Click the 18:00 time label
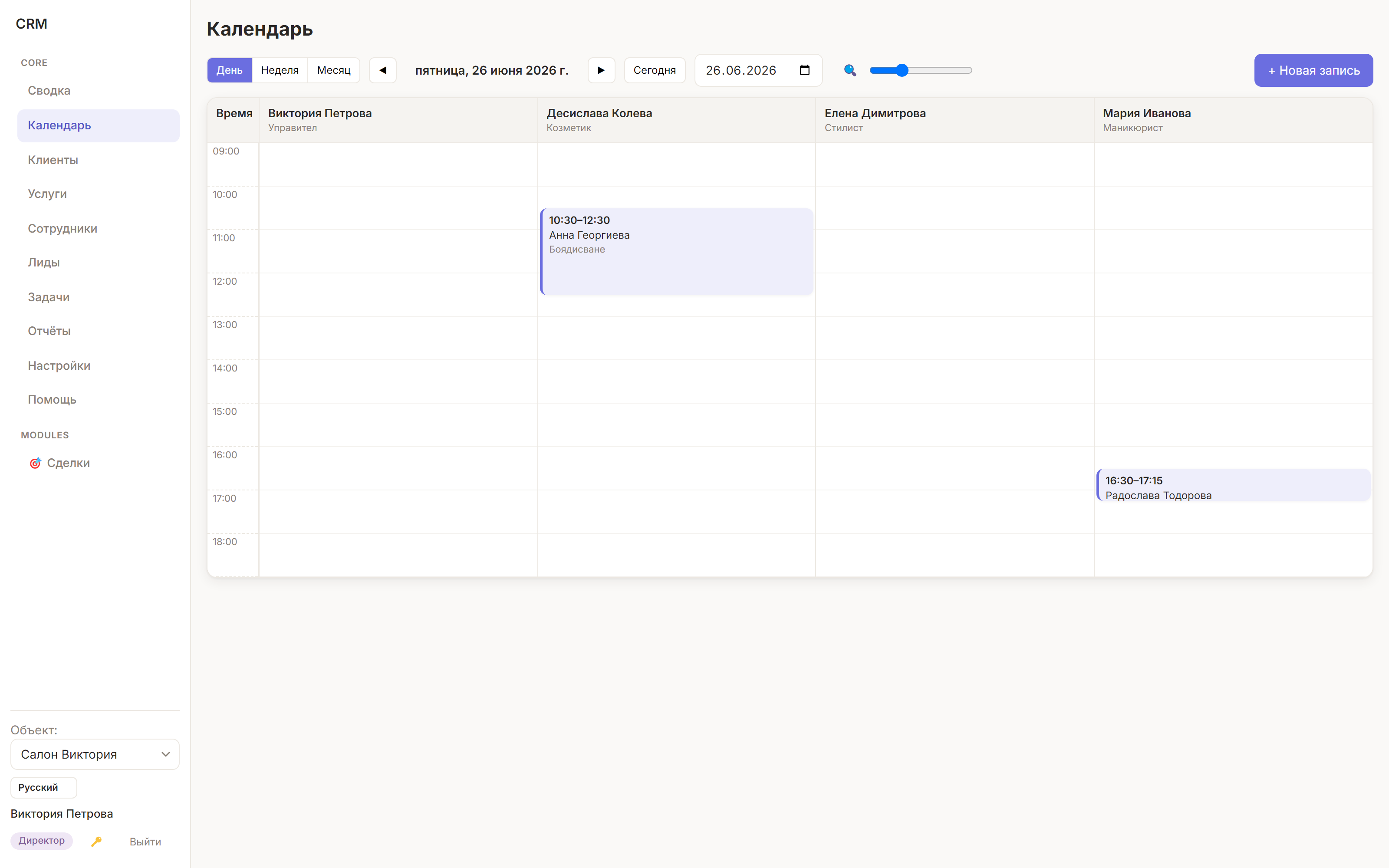This screenshot has width=1389, height=868. tap(224, 542)
